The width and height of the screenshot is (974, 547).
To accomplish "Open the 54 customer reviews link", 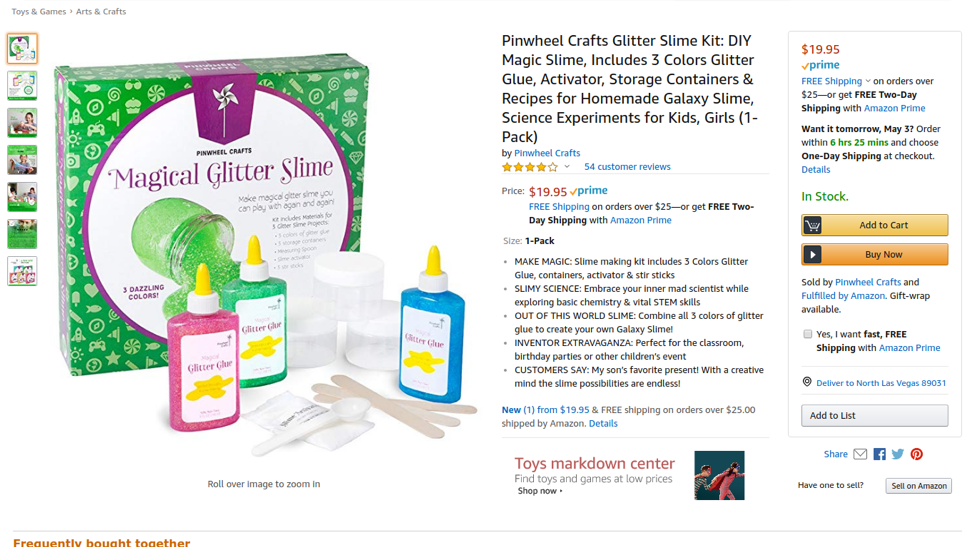I will click(627, 167).
